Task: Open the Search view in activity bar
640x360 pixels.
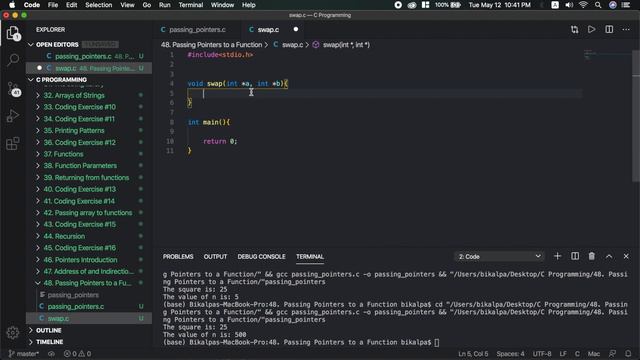Action: click(13, 60)
